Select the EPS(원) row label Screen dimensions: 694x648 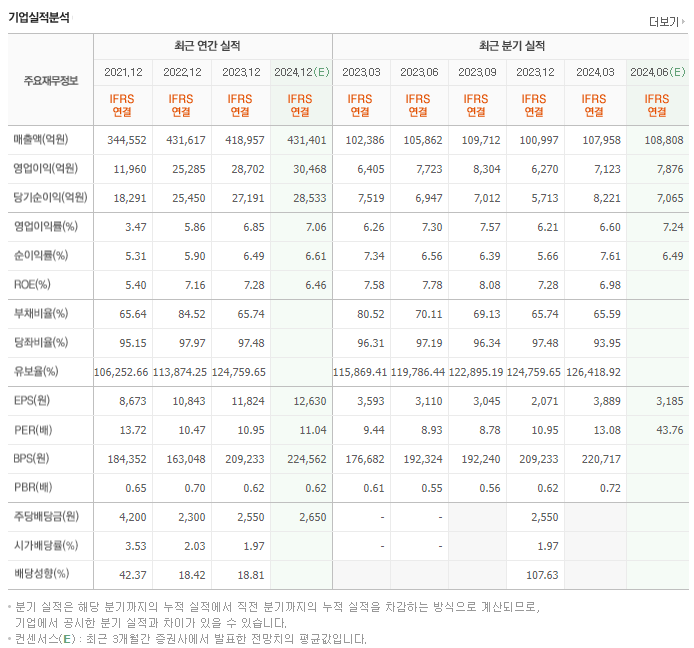[x=31, y=400]
